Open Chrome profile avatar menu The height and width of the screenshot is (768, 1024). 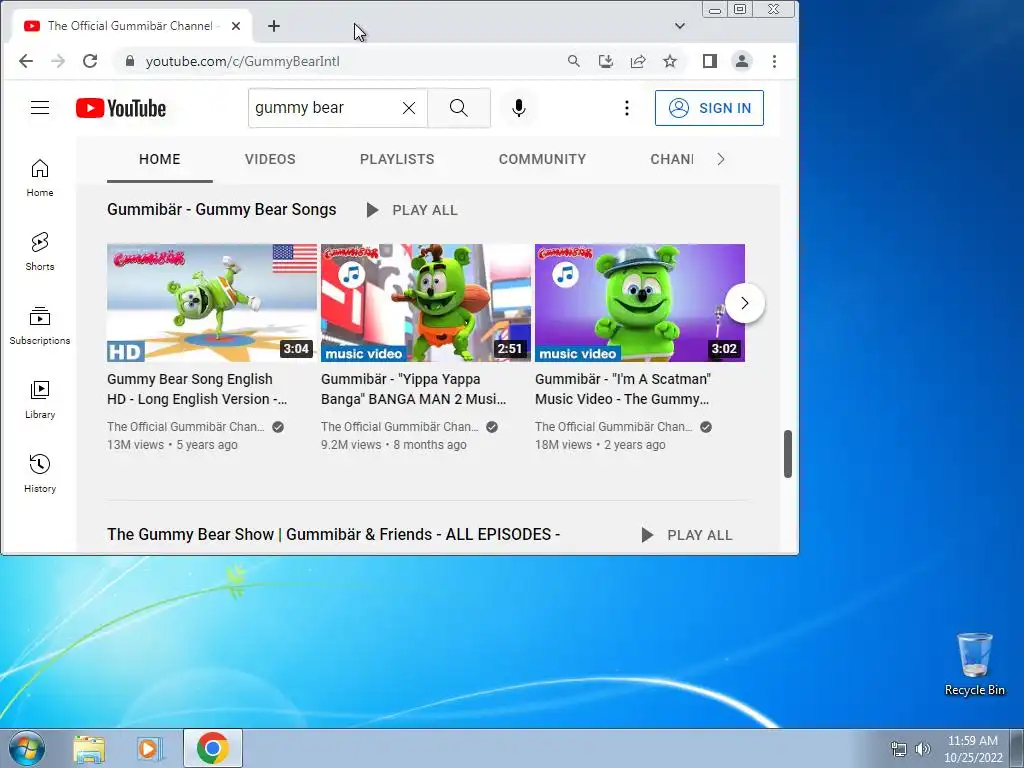click(x=742, y=61)
